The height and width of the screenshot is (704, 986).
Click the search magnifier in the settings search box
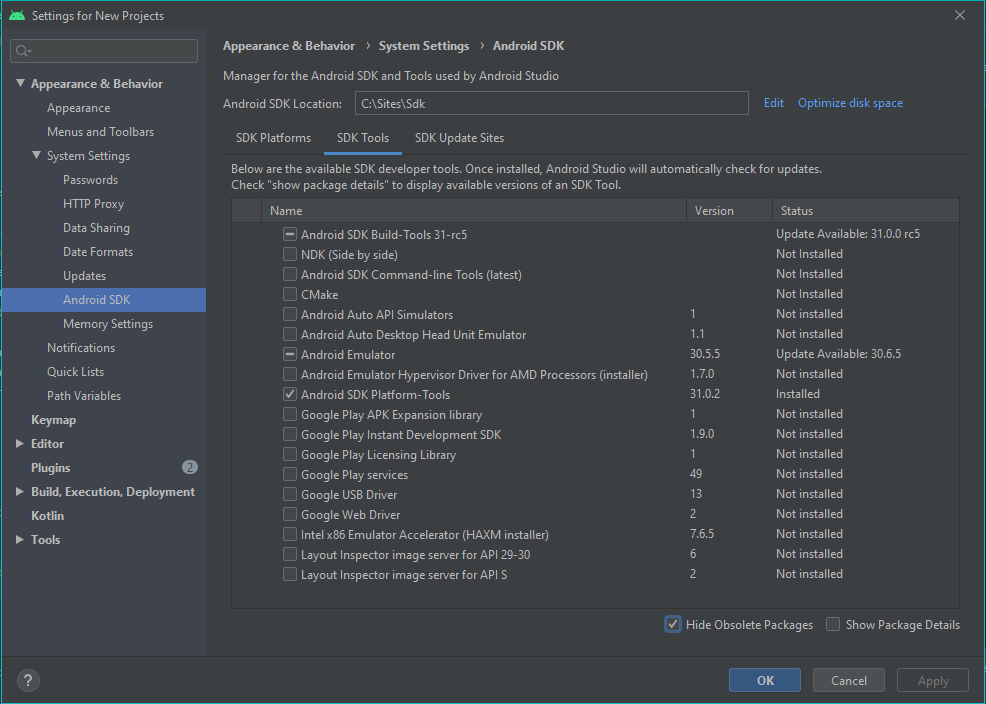tap(22, 50)
